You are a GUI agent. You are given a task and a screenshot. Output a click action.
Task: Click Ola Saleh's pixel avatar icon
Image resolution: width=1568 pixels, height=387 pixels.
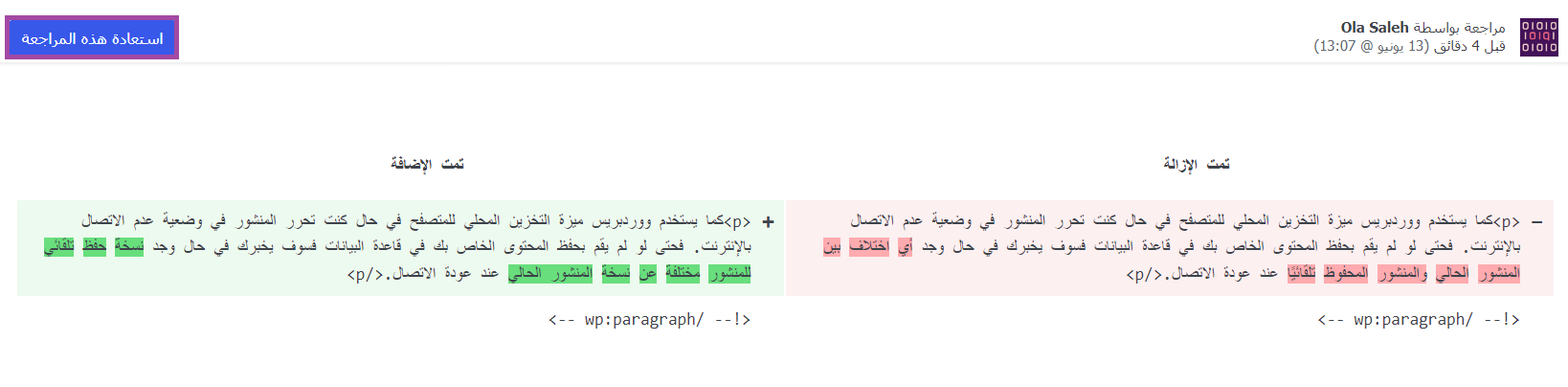1539,37
